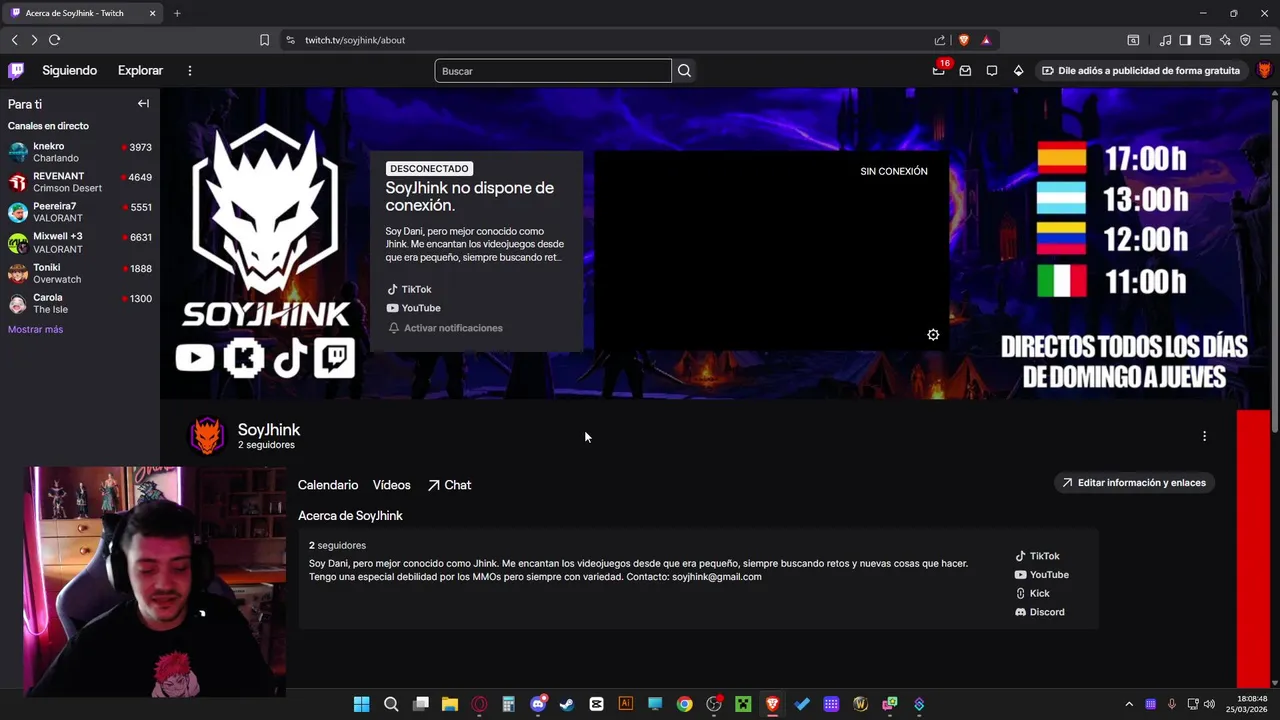
Task: Open knekro live channel
Action: tap(80, 152)
